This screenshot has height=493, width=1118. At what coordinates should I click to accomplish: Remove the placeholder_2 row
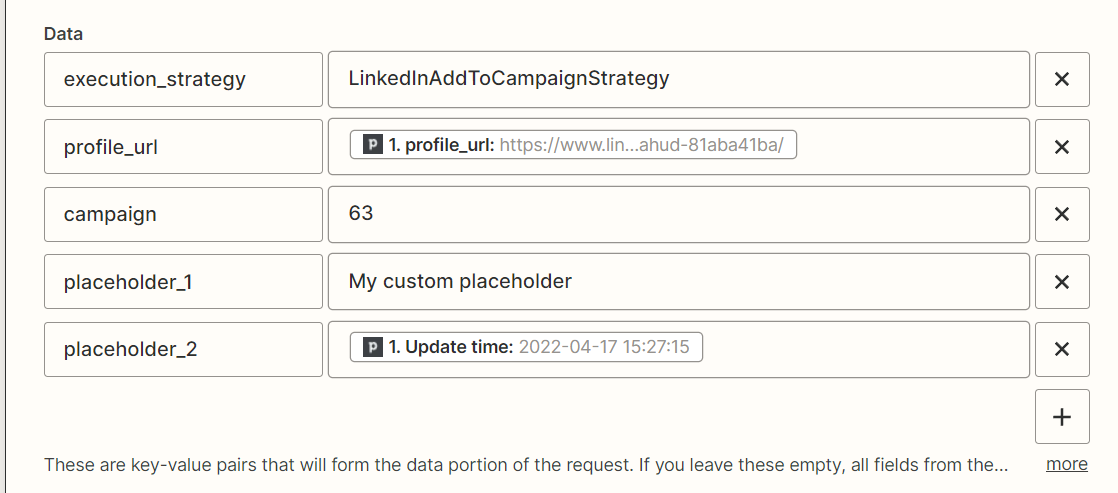click(x=1062, y=349)
